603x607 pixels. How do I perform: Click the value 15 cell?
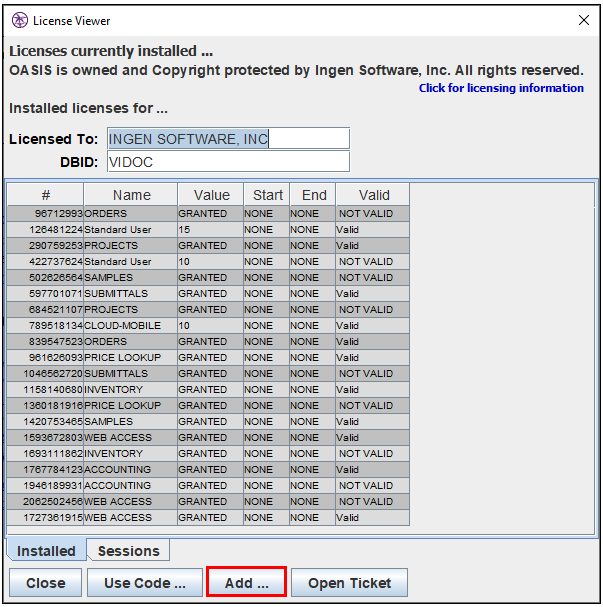210,230
